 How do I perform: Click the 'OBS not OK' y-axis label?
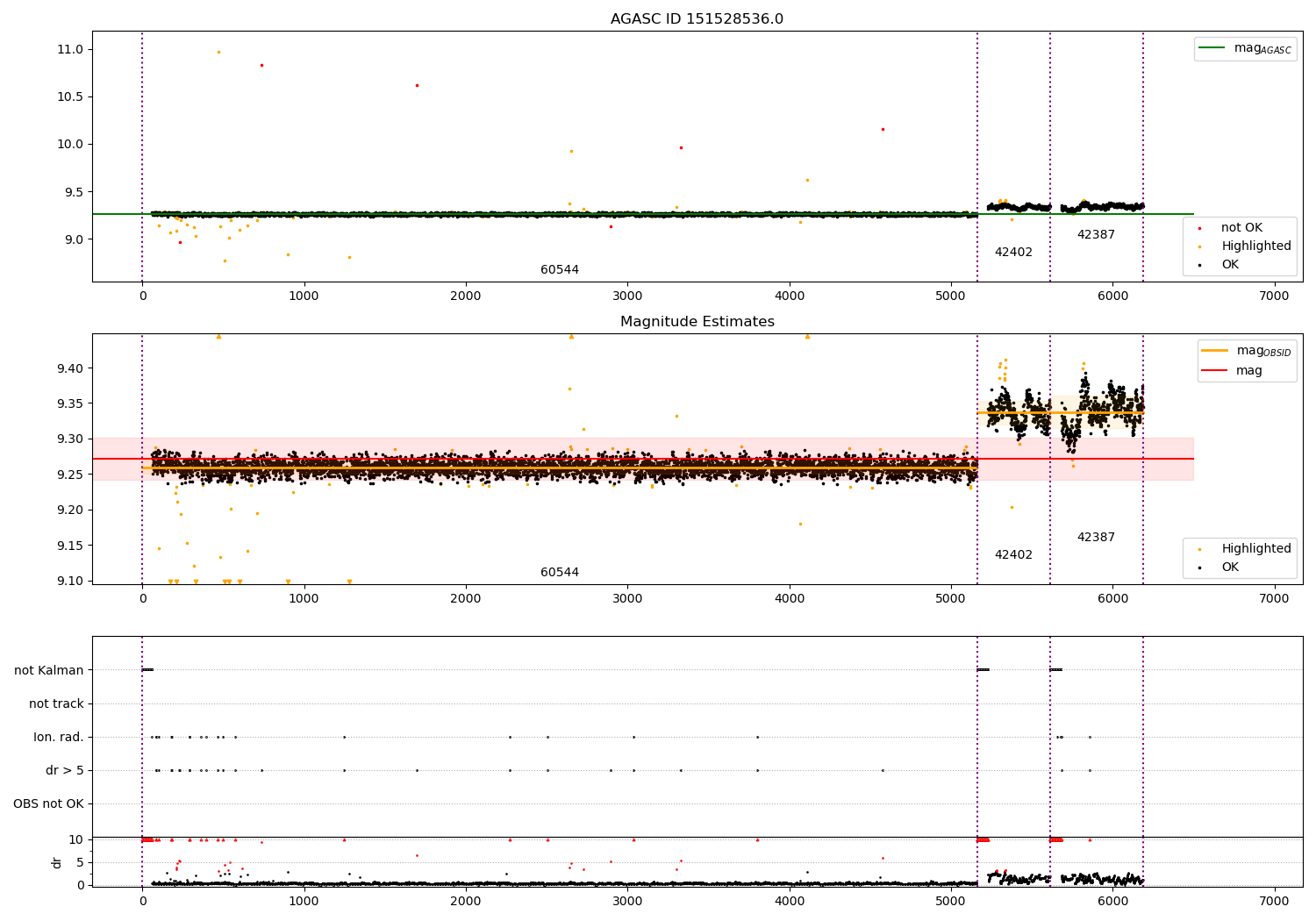[48, 804]
